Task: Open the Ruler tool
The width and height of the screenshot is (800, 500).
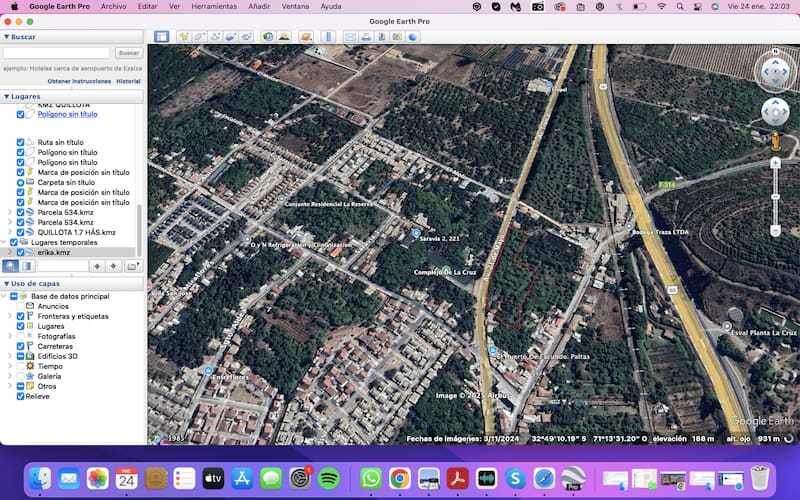Action: pyautogui.click(x=329, y=37)
